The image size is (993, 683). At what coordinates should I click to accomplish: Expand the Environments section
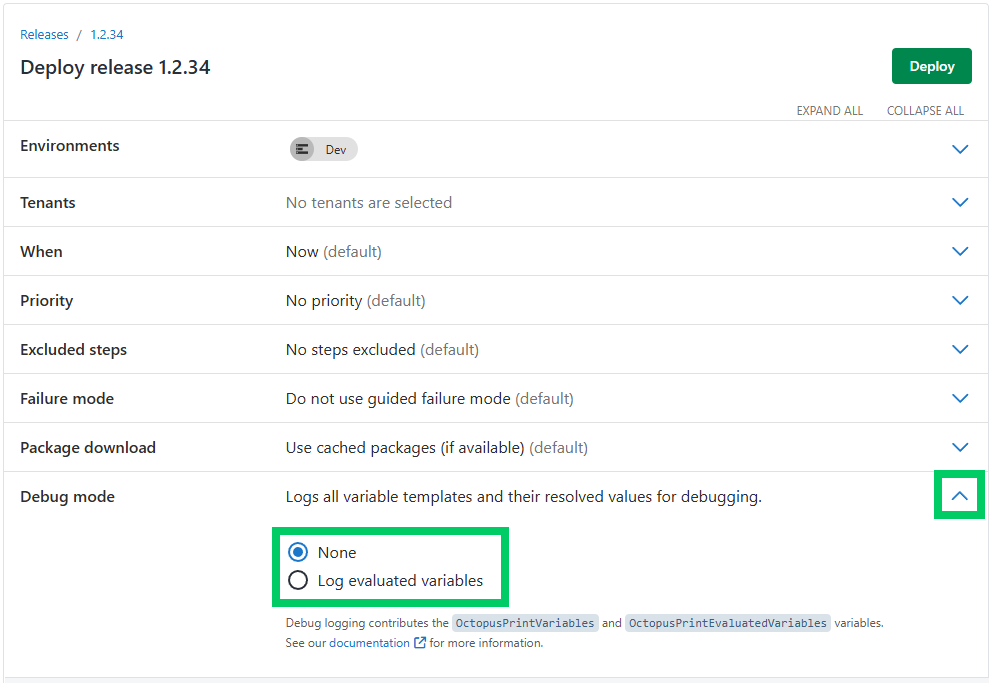[x=960, y=148]
